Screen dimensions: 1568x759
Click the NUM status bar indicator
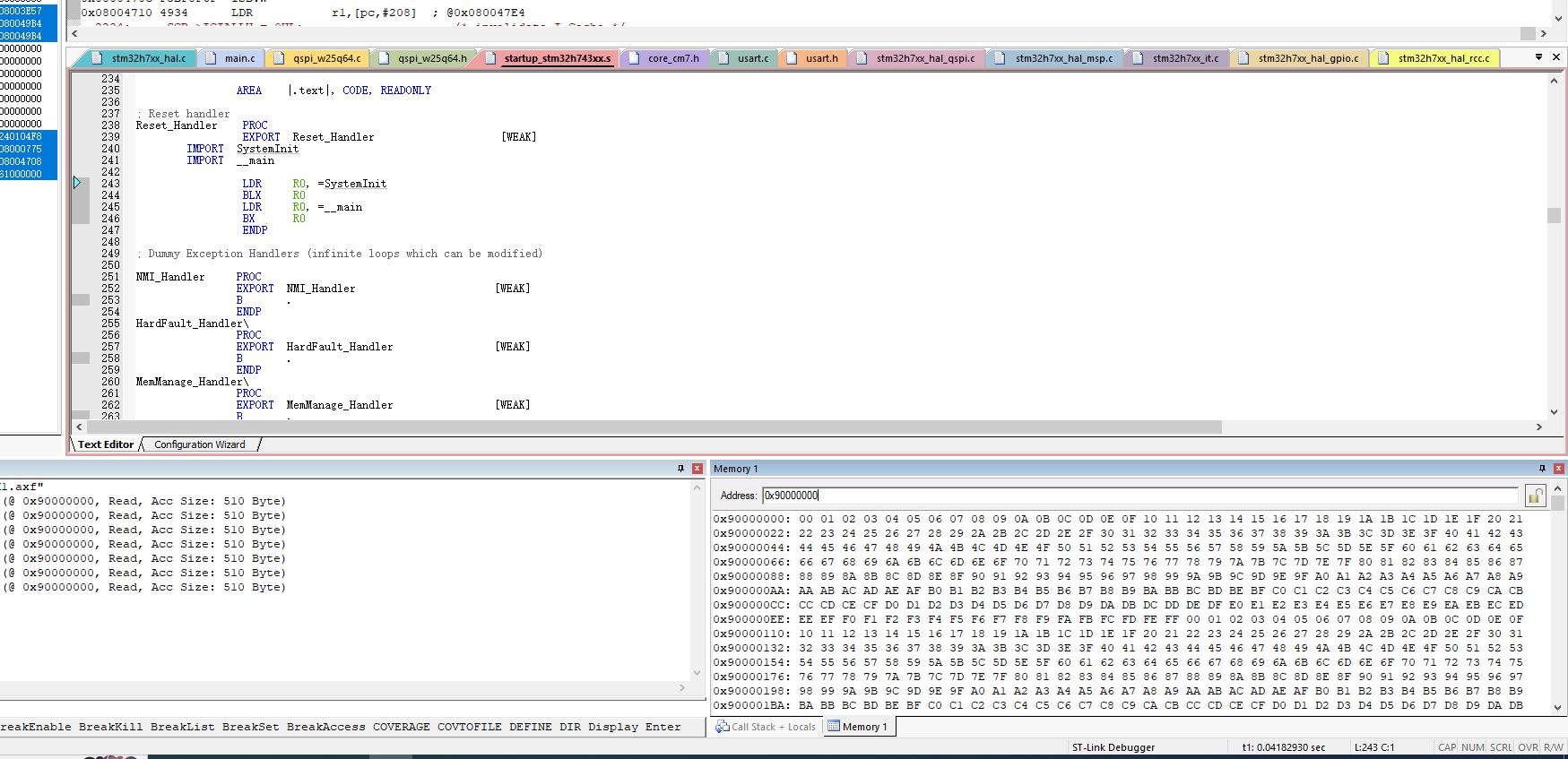coord(1473,747)
